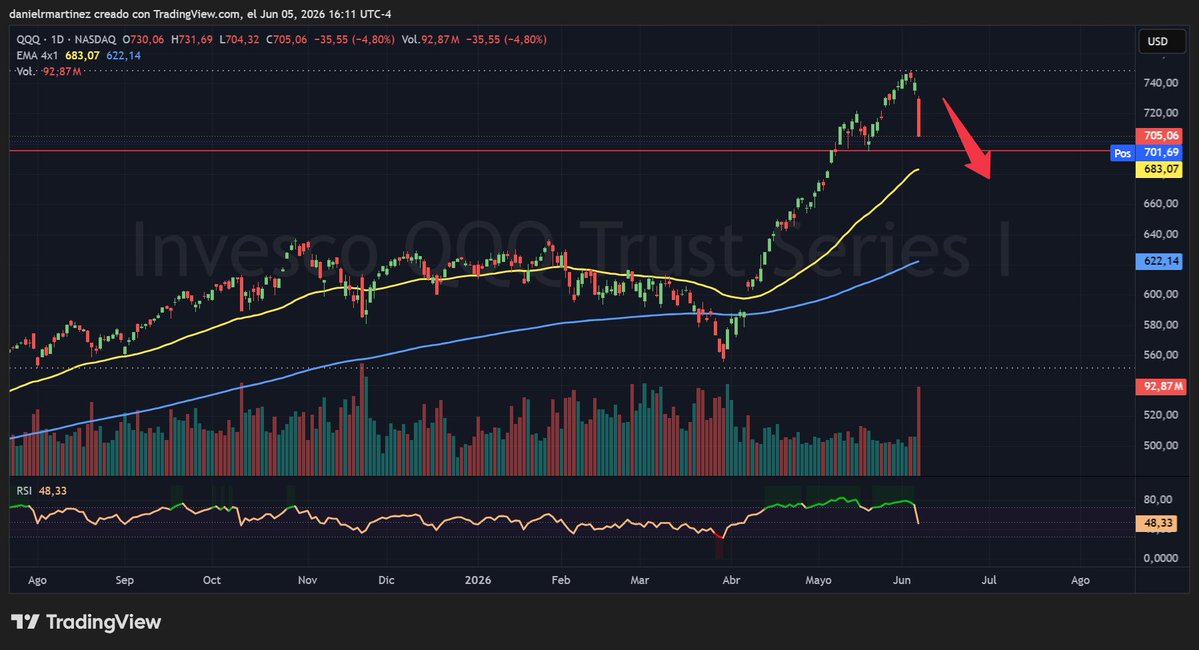Click the 580,00 price axis level

tap(1160, 324)
